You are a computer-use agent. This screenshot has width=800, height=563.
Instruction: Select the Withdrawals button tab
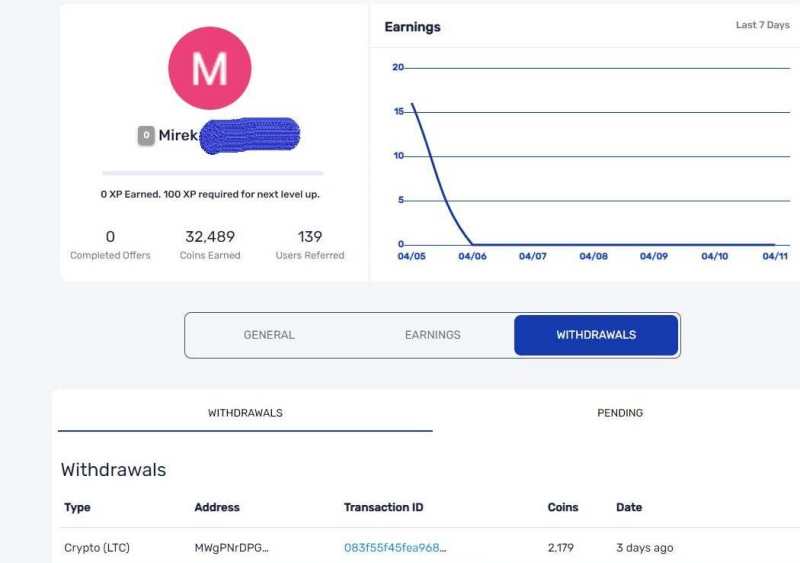tap(596, 335)
